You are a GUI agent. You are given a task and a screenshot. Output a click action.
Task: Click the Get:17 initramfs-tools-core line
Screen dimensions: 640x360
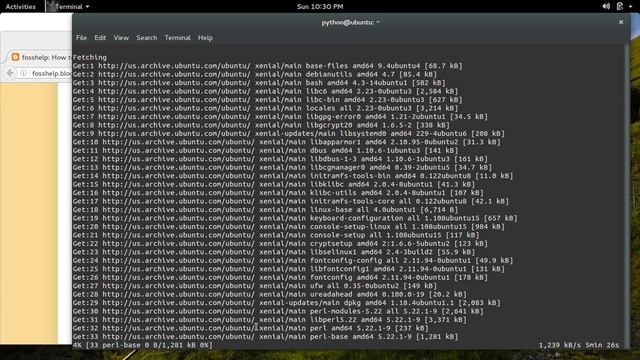pos(291,201)
